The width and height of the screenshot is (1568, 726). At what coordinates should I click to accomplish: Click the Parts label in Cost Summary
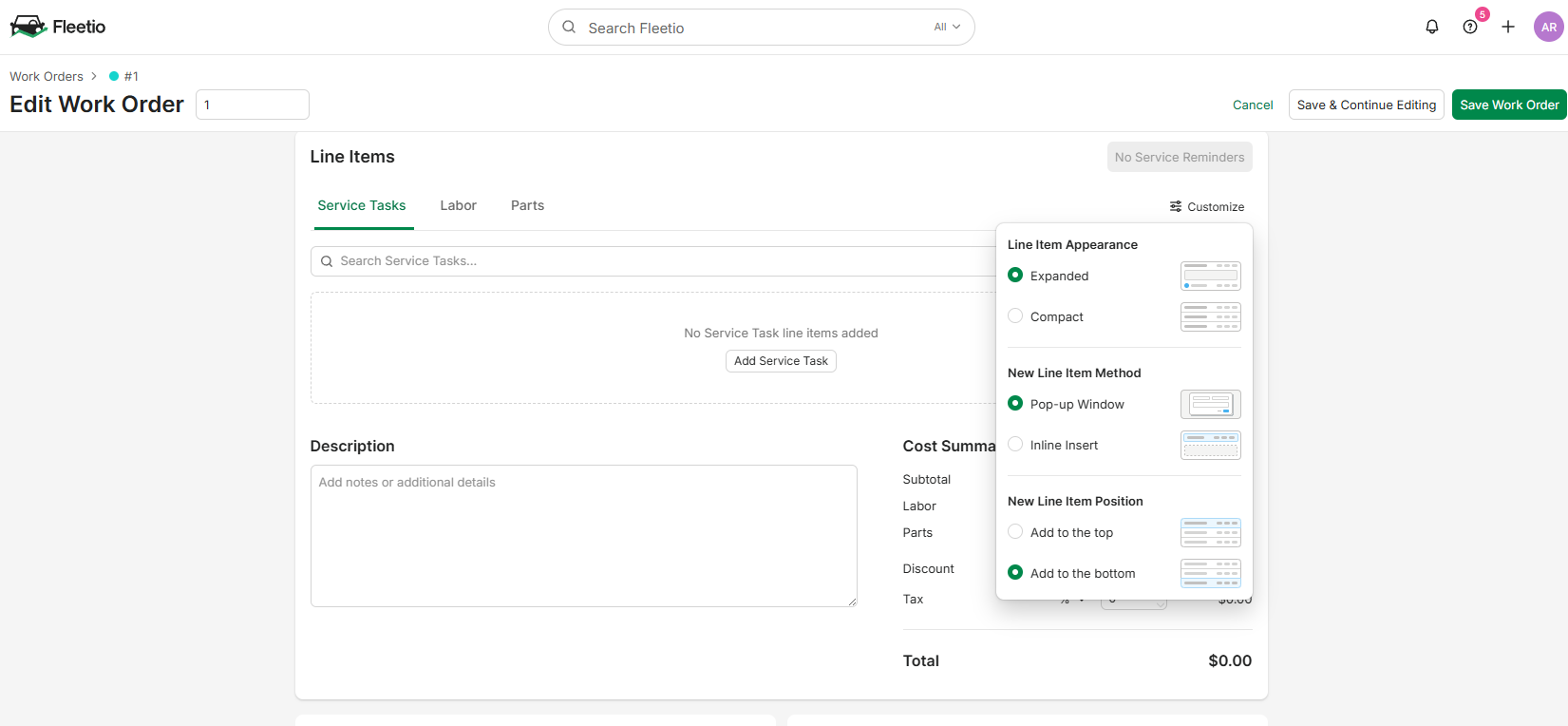pos(917,533)
